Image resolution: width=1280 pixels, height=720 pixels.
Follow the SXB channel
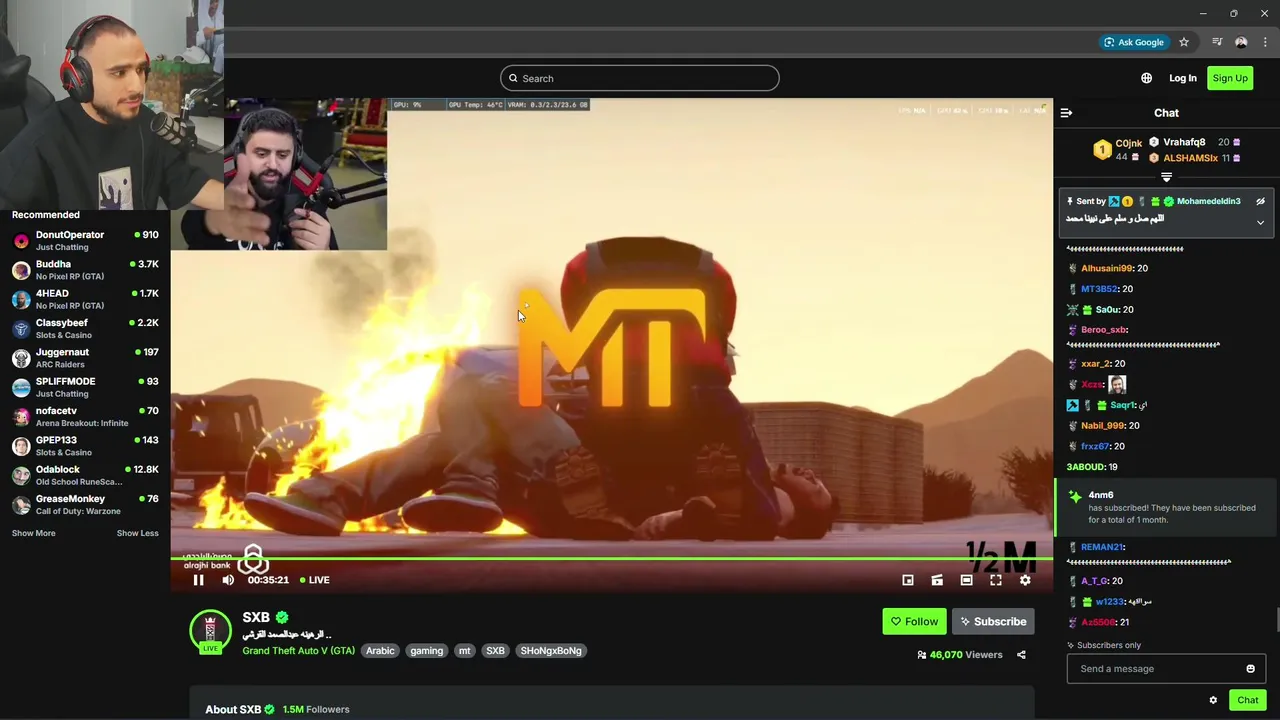click(x=914, y=621)
